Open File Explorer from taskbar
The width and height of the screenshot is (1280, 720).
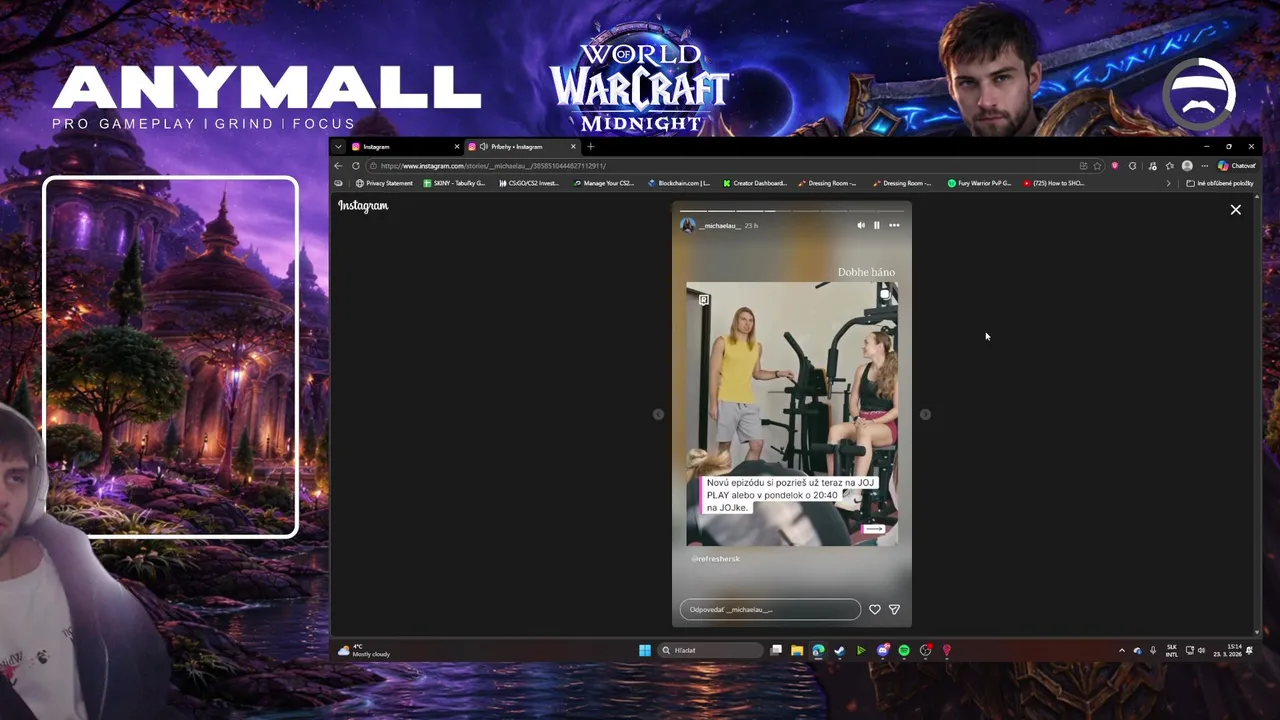(x=797, y=650)
